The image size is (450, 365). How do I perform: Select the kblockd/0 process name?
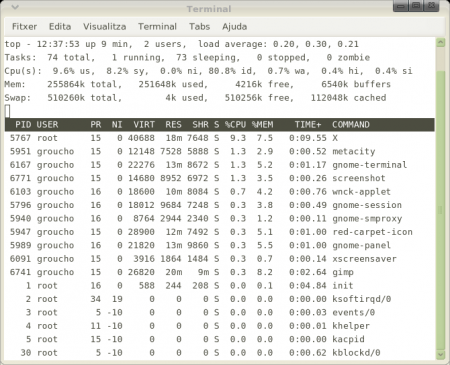click(356, 353)
